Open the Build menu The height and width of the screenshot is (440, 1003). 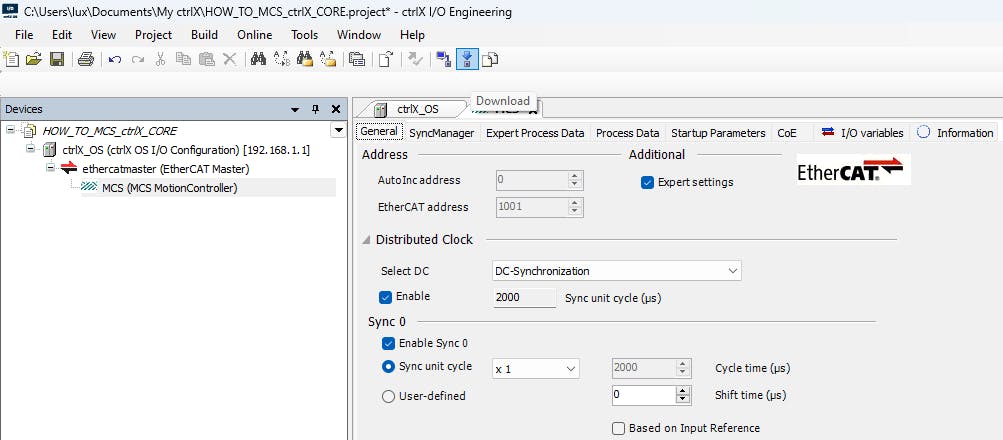(204, 35)
